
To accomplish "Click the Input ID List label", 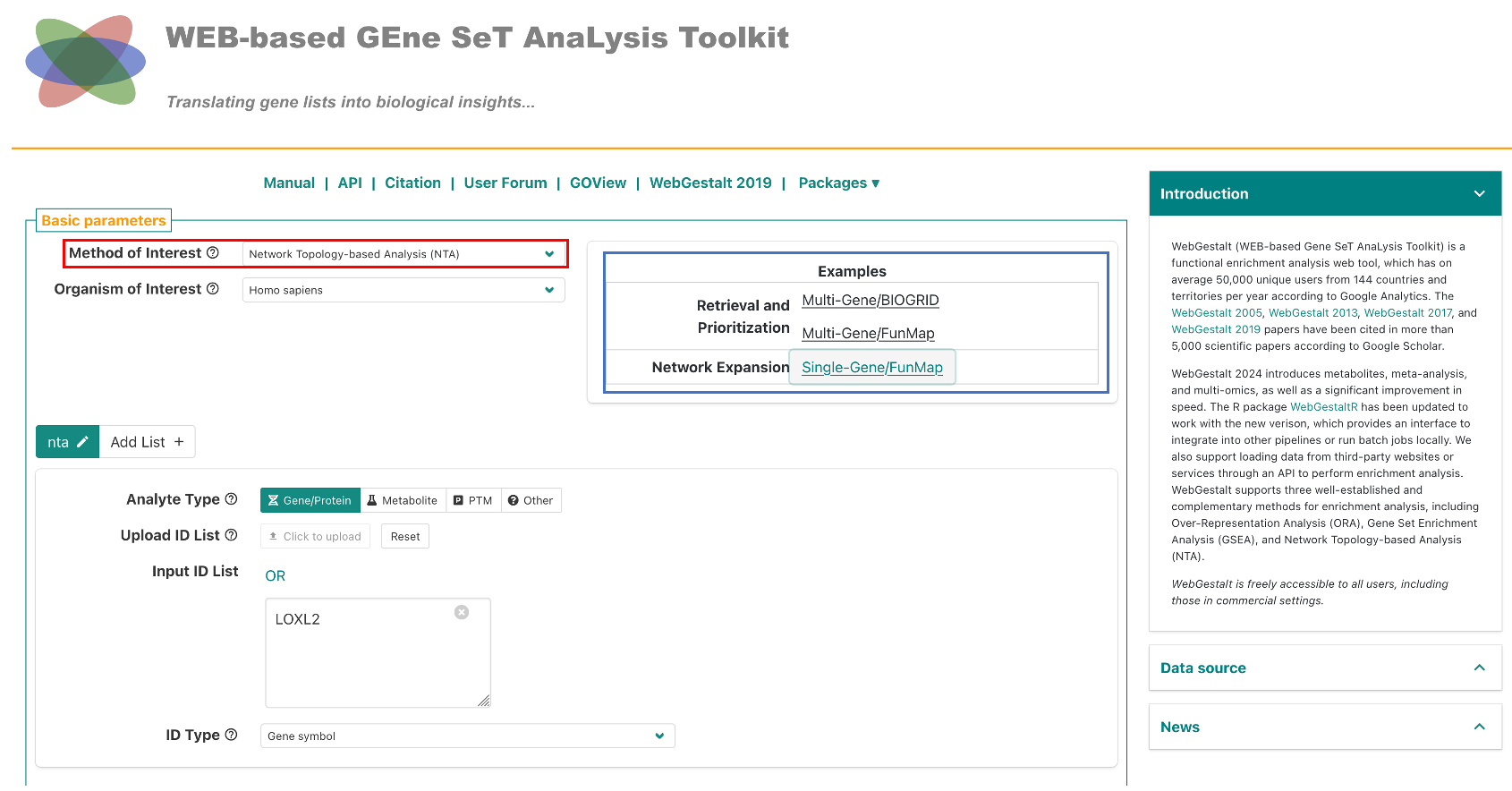I will pyautogui.click(x=195, y=571).
